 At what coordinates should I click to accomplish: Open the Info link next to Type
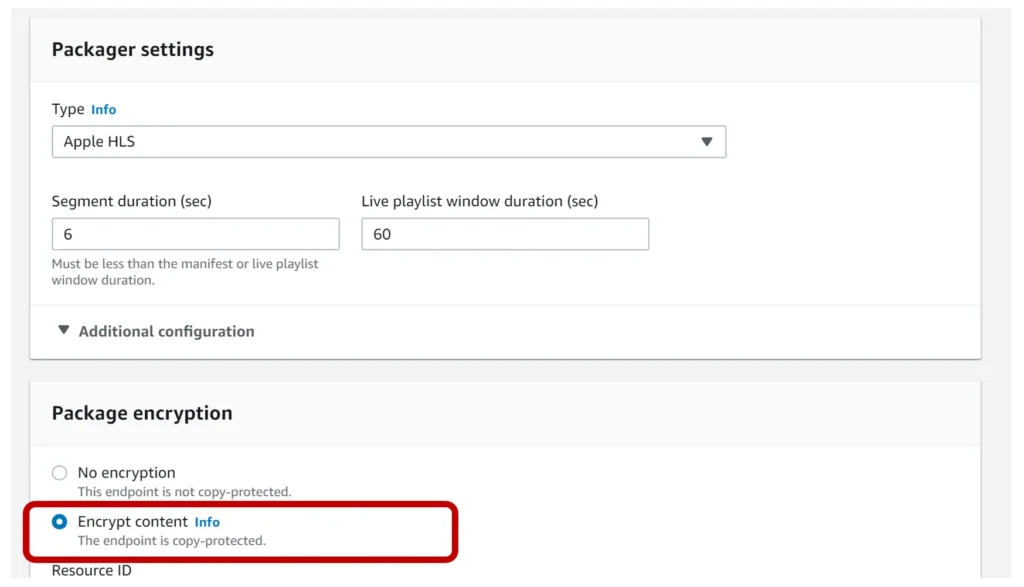point(103,110)
